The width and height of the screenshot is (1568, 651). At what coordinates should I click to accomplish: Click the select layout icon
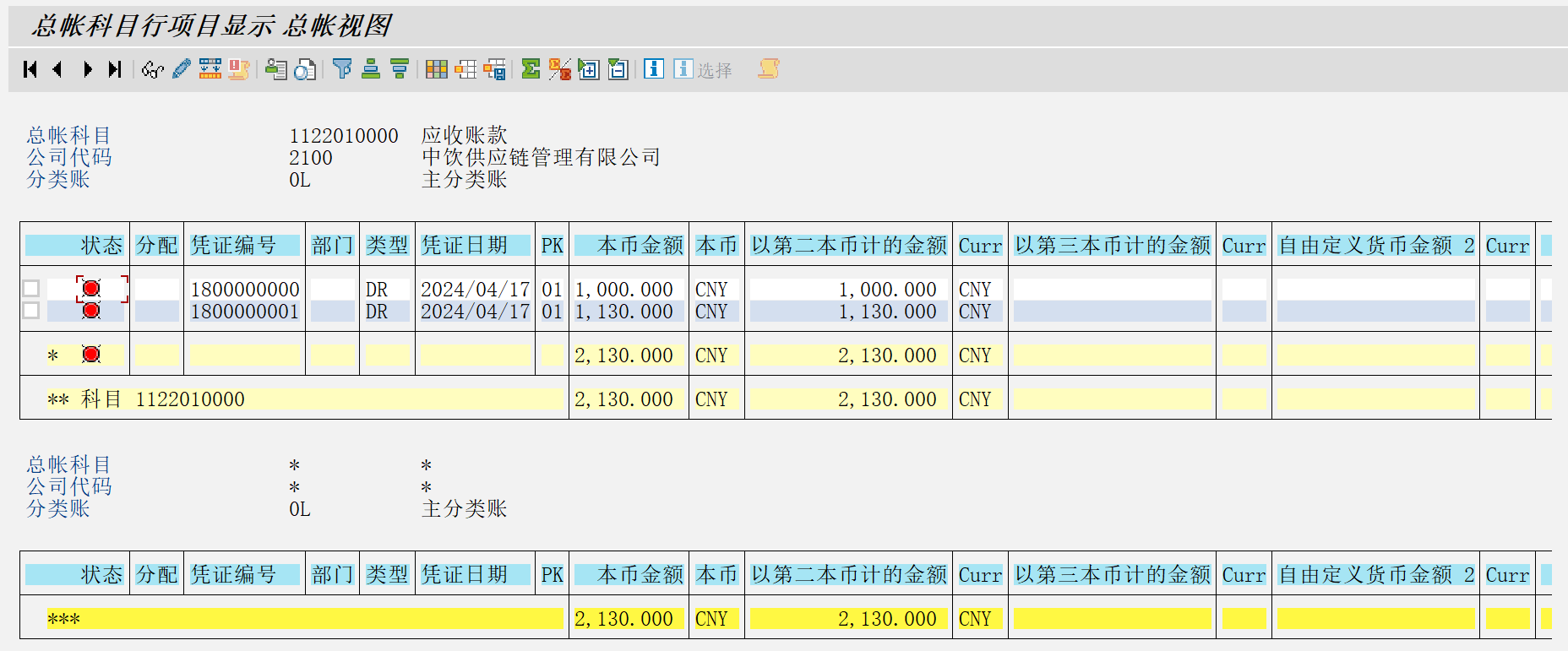coord(465,69)
